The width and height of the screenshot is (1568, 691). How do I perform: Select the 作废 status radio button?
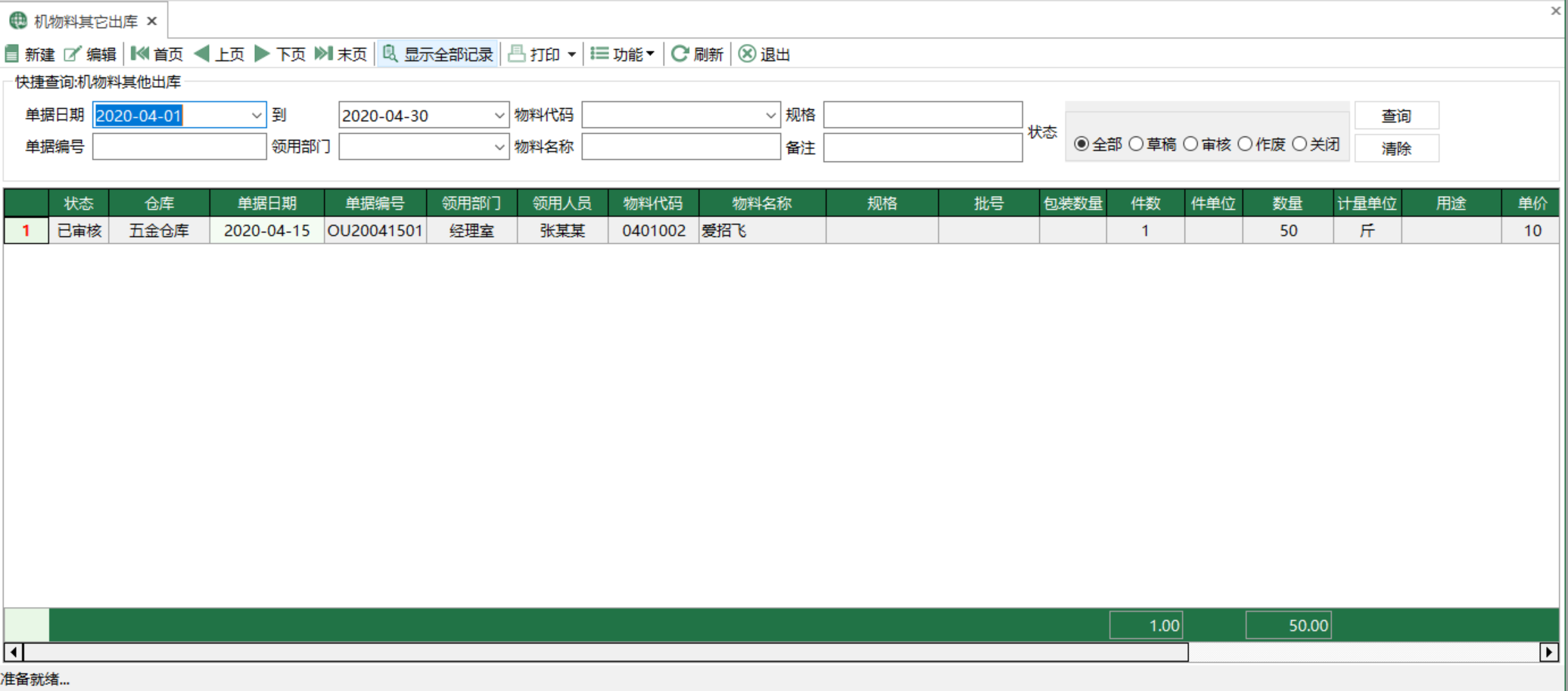coord(1245,144)
